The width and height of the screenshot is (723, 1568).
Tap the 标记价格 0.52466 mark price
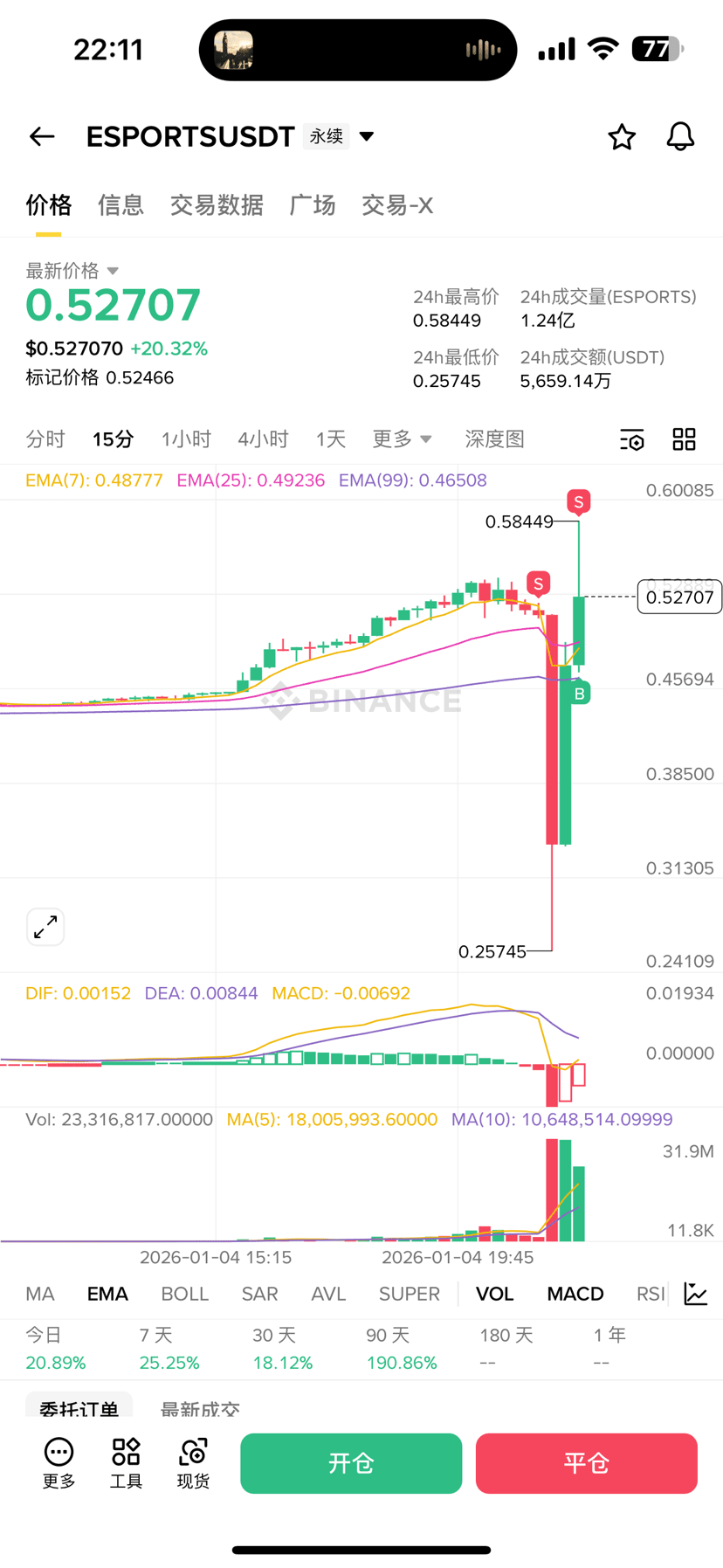100,377
